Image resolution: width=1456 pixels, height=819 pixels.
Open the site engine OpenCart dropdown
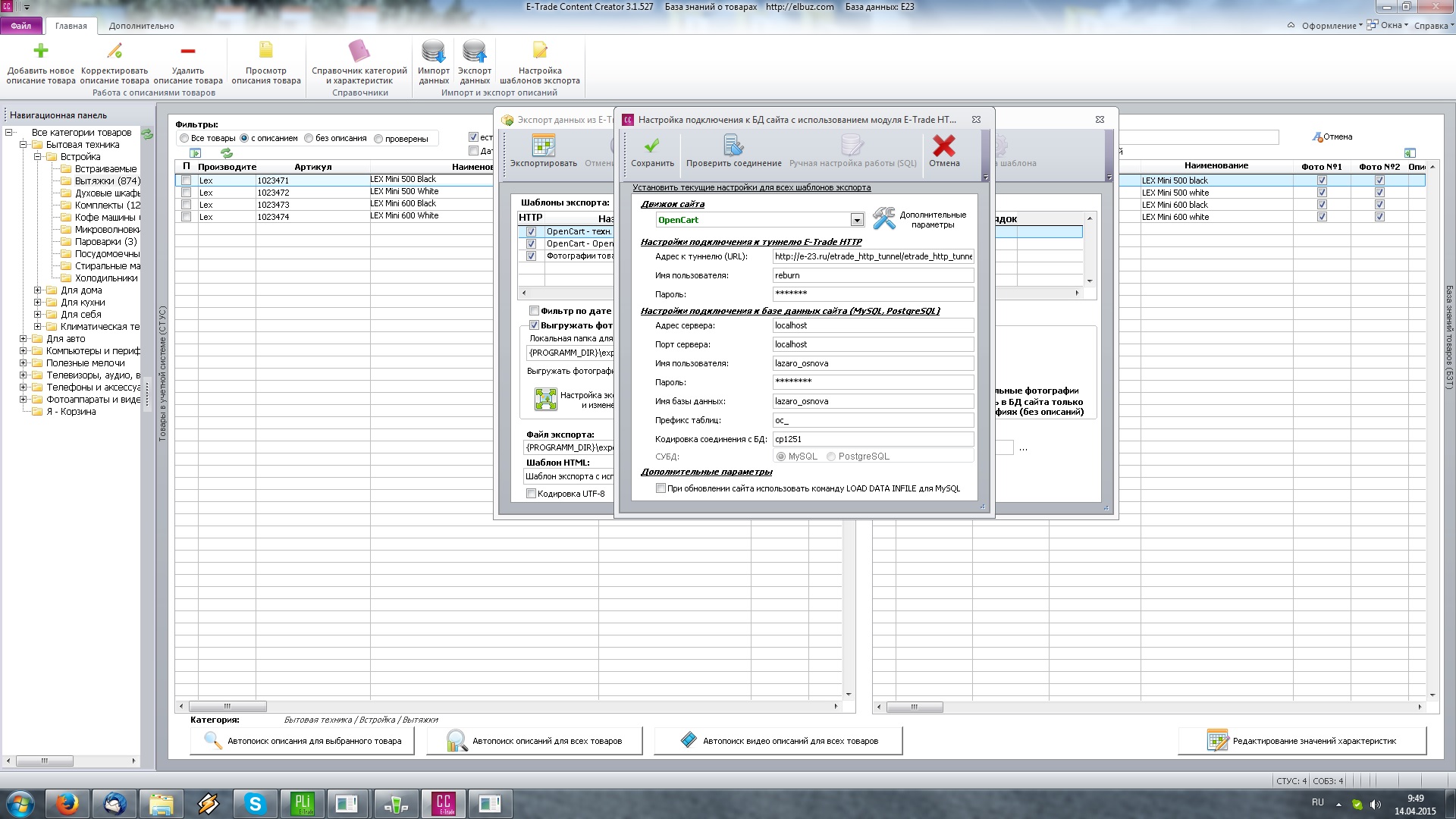point(857,220)
